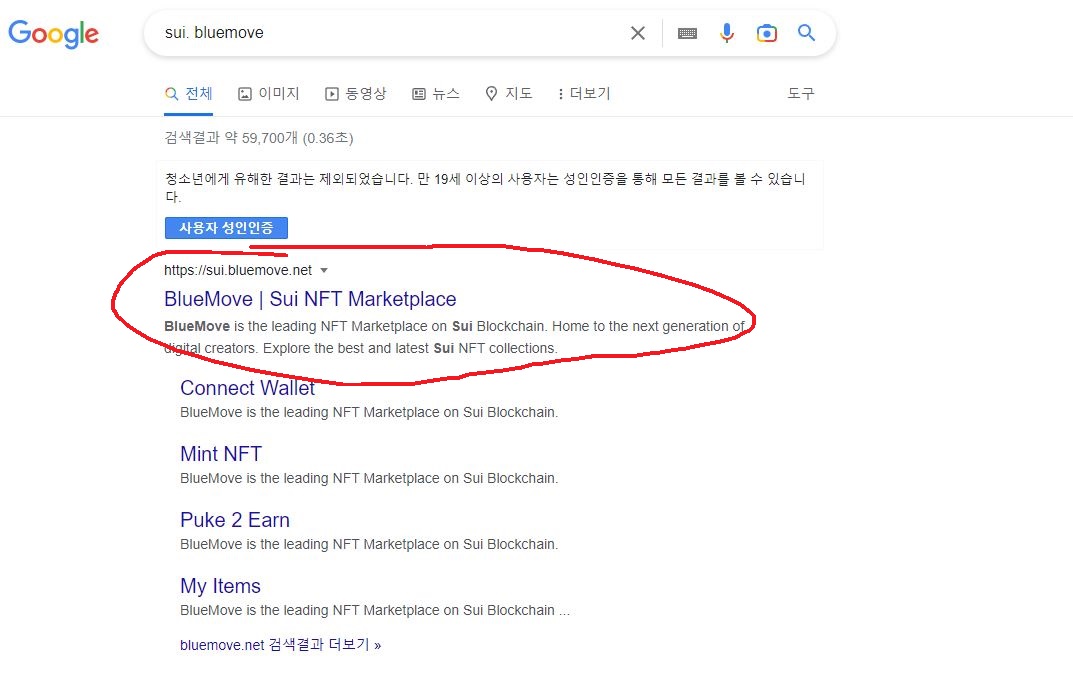Clear the search box with X icon
1073x678 pixels.
click(638, 33)
